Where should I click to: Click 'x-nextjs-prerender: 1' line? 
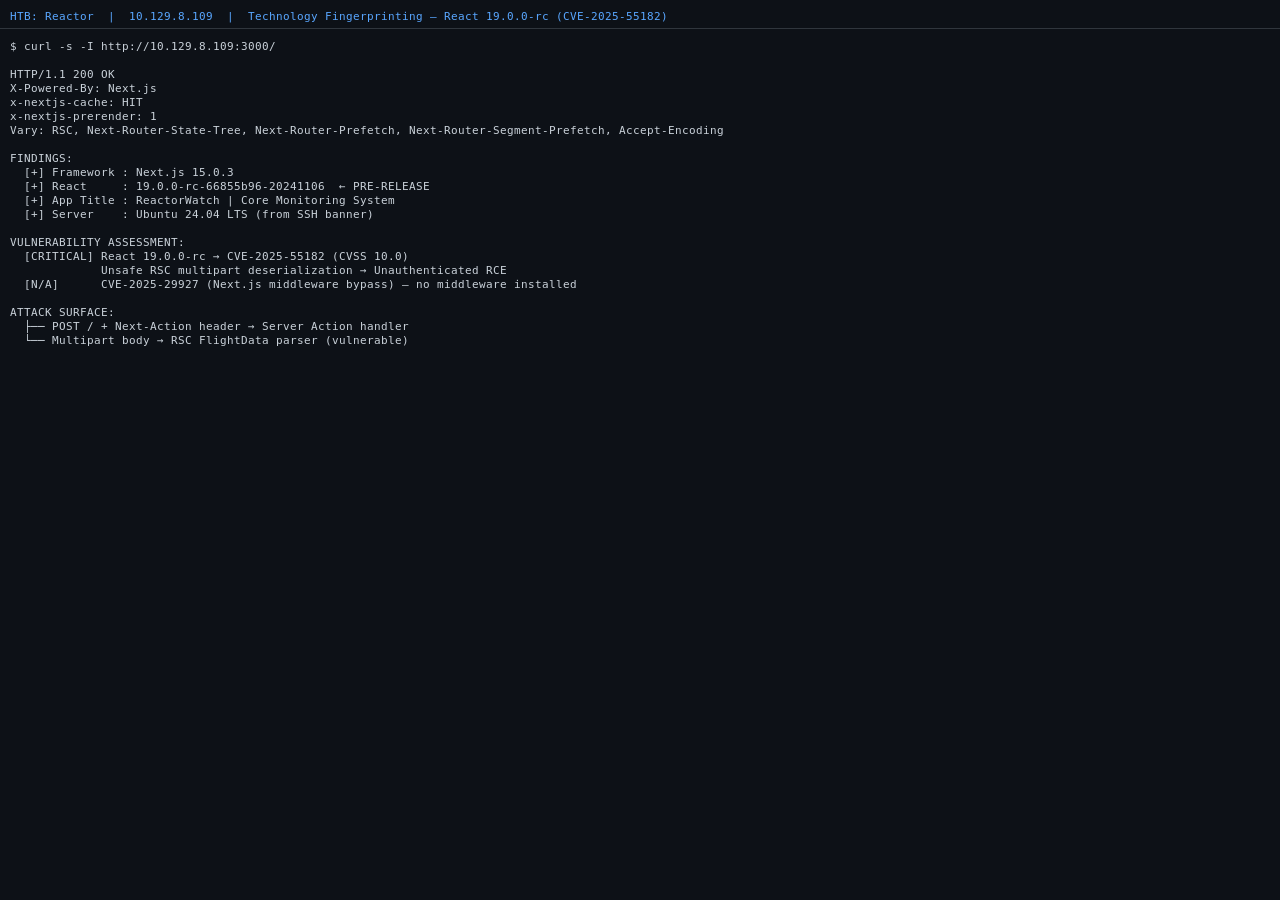pos(83,116)
